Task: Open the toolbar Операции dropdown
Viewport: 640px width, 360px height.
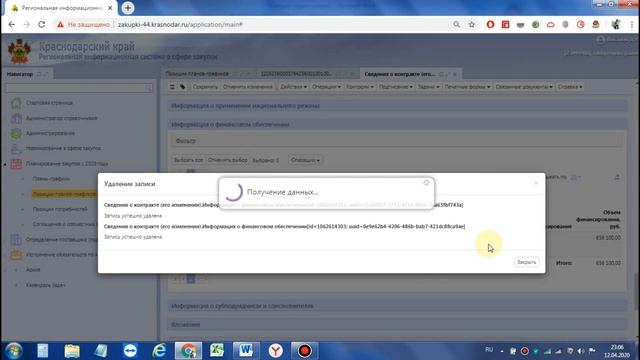Action: click(x=326, y=87)
